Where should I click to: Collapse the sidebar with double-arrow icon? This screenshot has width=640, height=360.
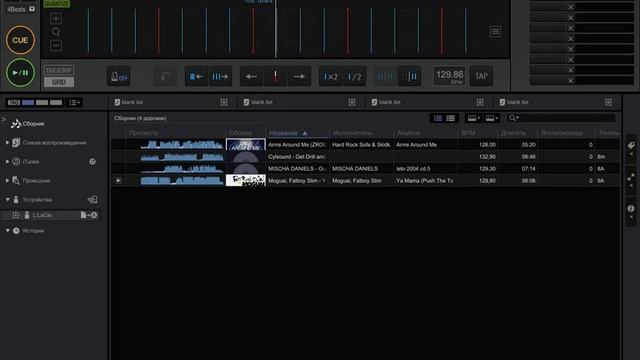pyautogui.click(x=4, y=120)
